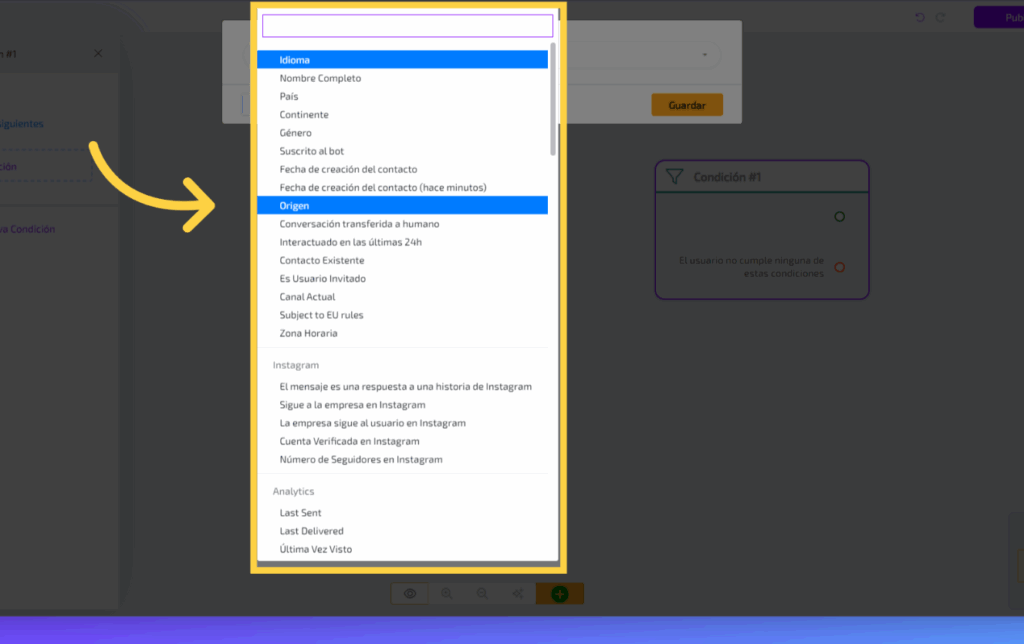
Task: Click the orange output connector on Condición #1
Action: coord(839,267)
